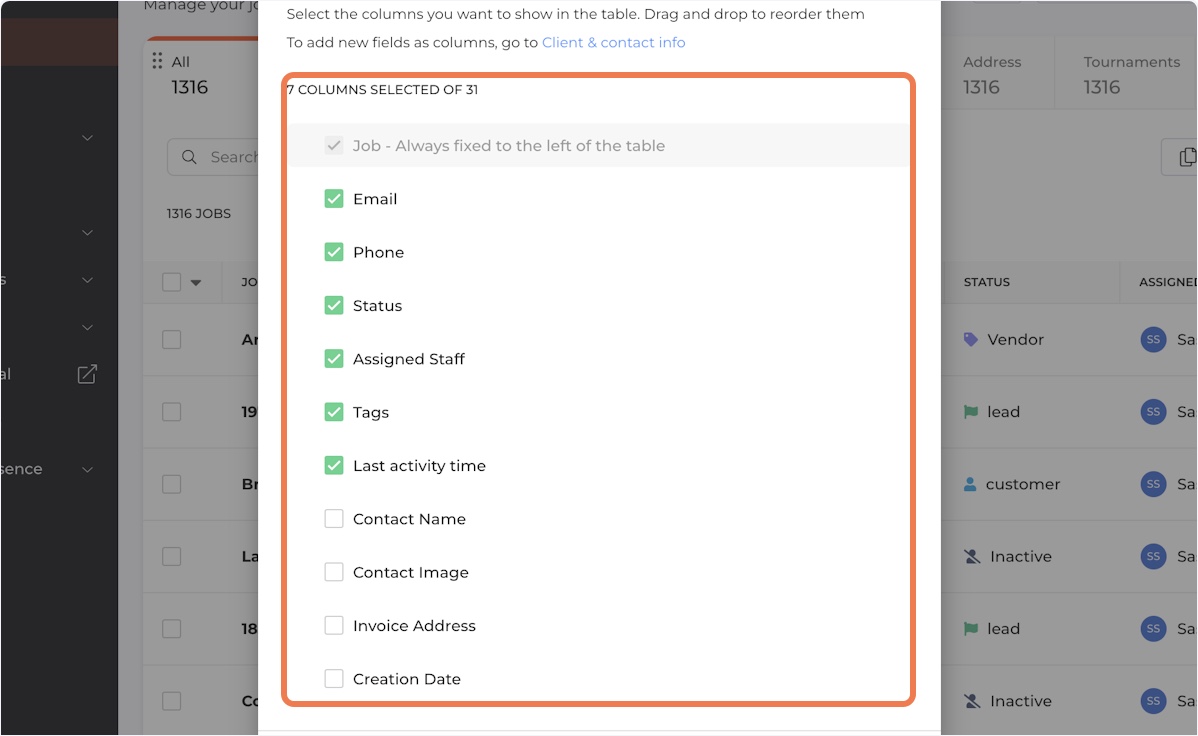The image size is (1198, 736).
Task: Check the Creation Date column checkbox
Action: click(334, 679)
